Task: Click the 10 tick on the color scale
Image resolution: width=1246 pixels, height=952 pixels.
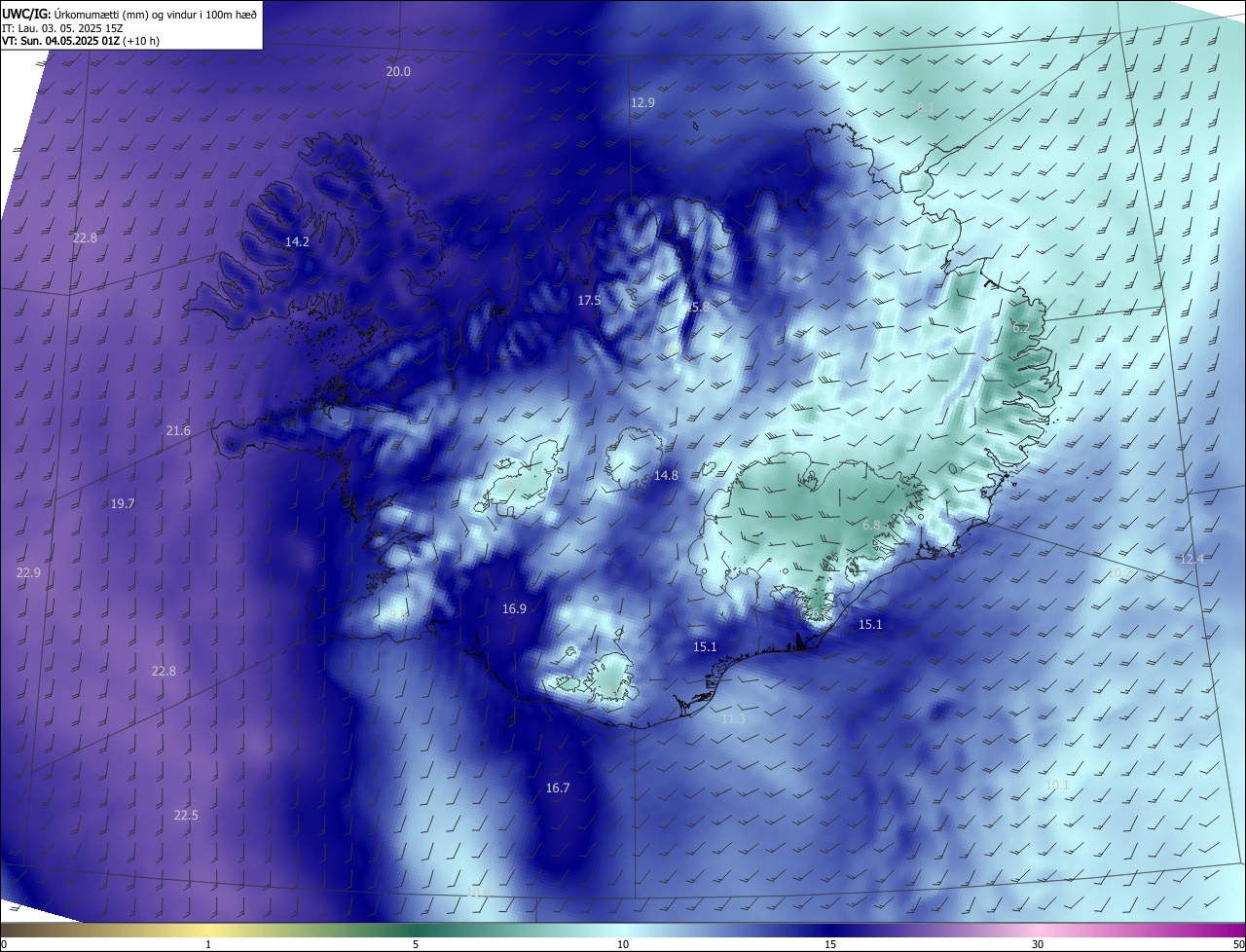Action: (x=623, y=944)
